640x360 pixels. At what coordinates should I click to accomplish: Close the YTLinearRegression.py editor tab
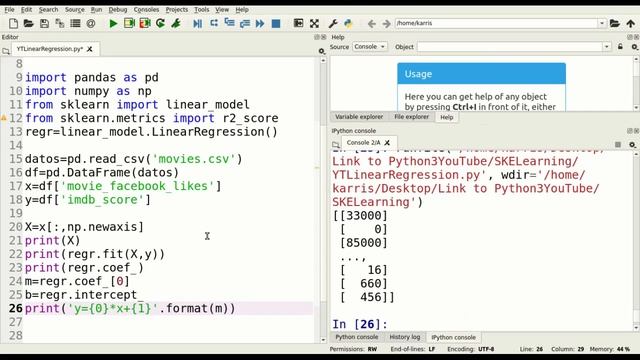[x=90, y=49]
